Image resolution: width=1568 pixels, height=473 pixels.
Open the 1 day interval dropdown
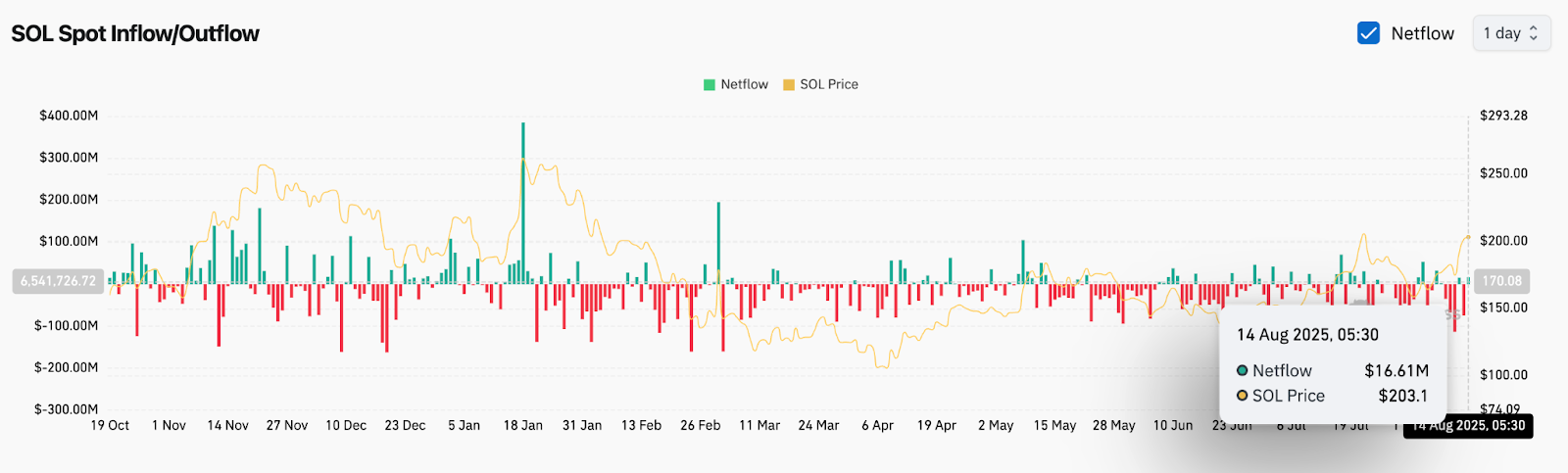[1511, 33]
